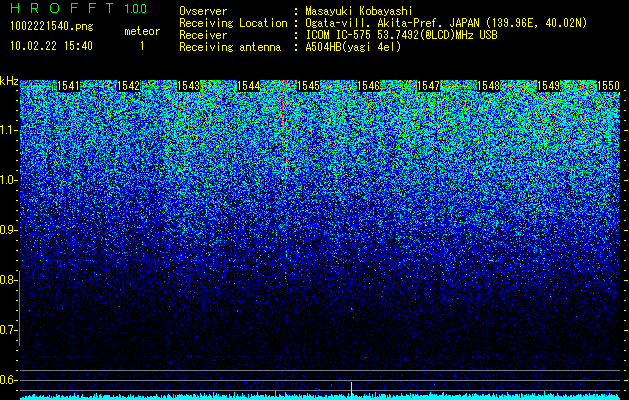Click the green meteor label

142,31
